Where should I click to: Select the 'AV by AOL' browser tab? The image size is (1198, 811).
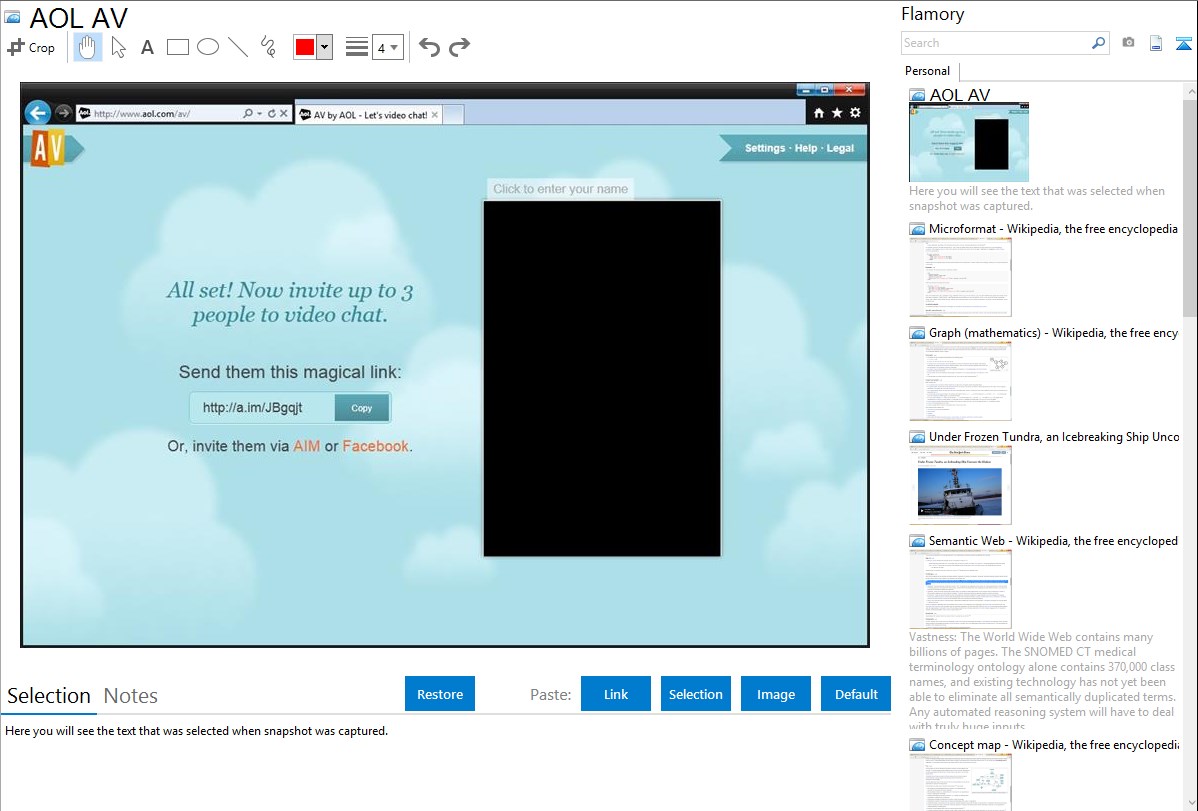pyautogui.click(x=369, y=115)
